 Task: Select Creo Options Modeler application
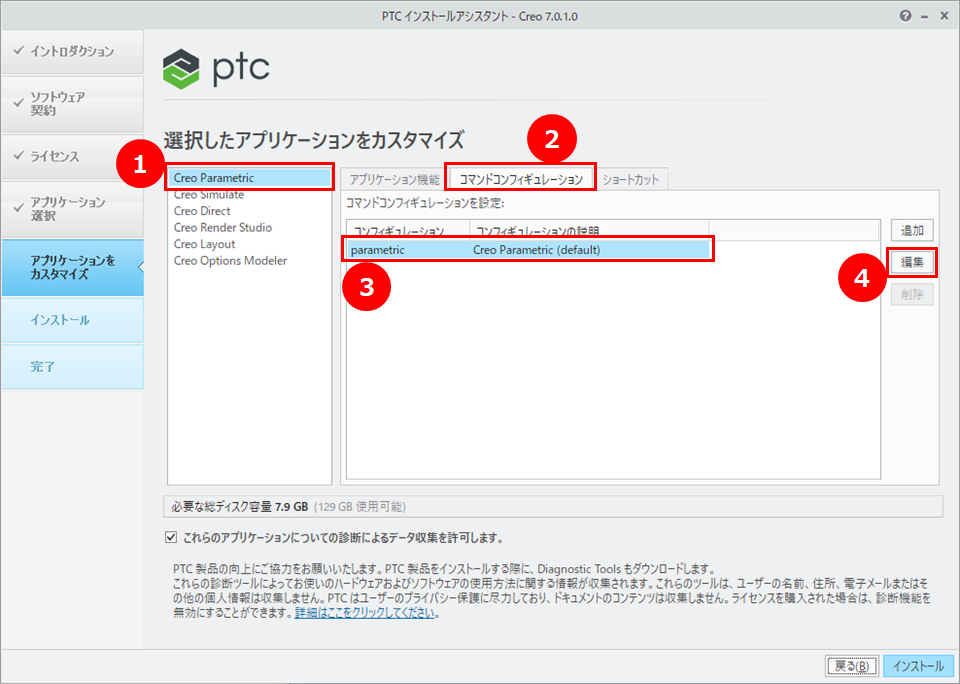coord(230,261)
